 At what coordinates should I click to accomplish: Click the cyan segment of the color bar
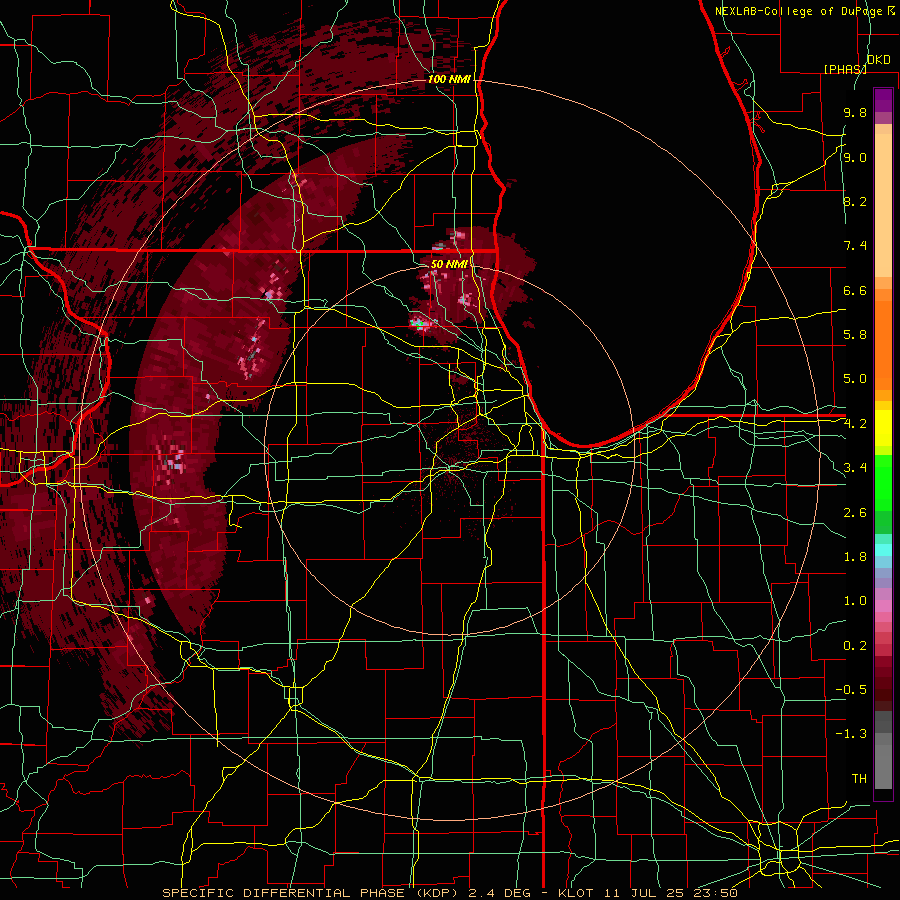pyautogui.click(x=883, y=550)
